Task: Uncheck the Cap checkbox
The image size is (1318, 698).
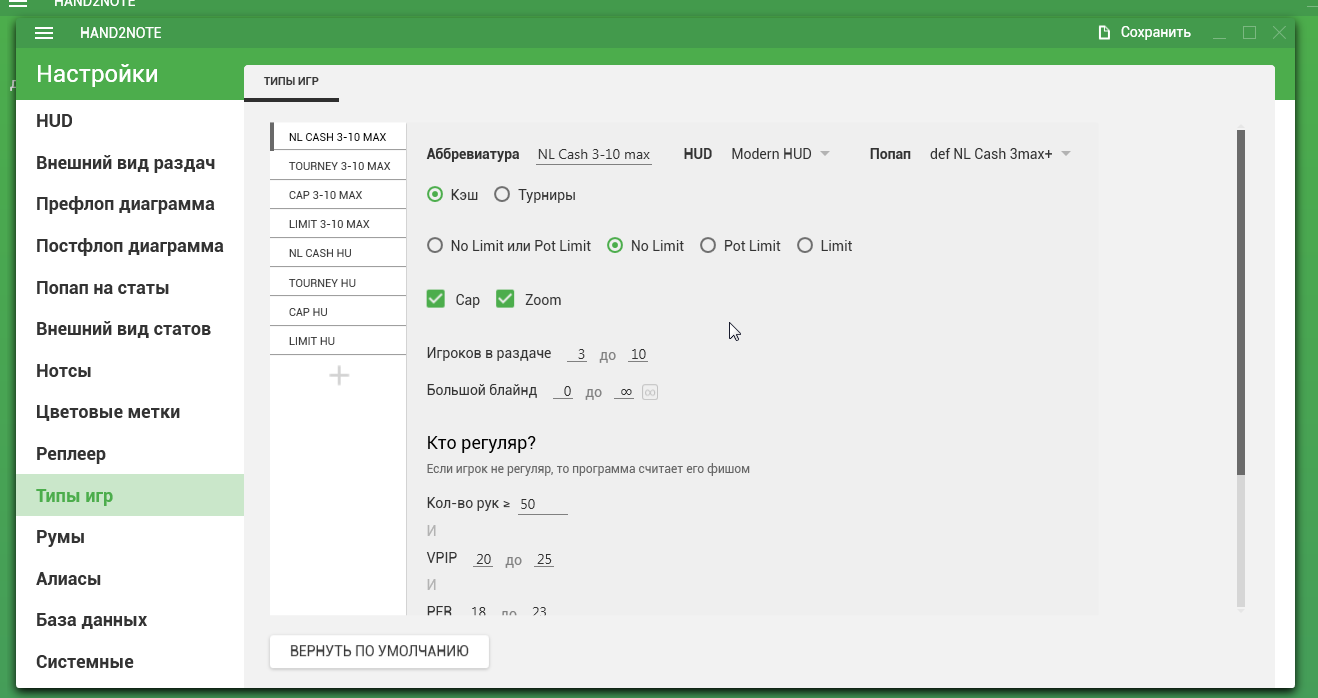Action: tap(436, 299)
